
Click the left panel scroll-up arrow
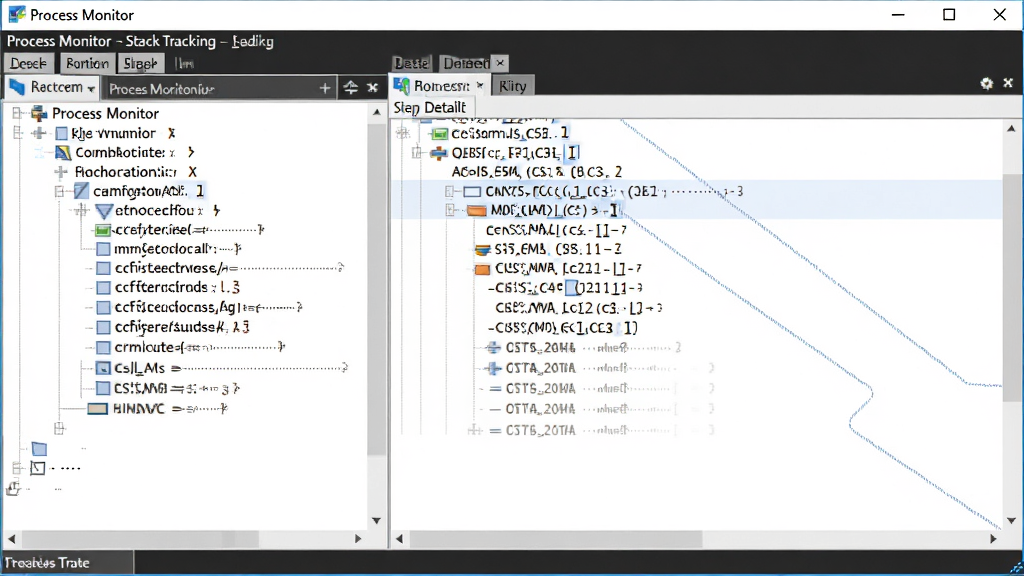coord(377,112)
